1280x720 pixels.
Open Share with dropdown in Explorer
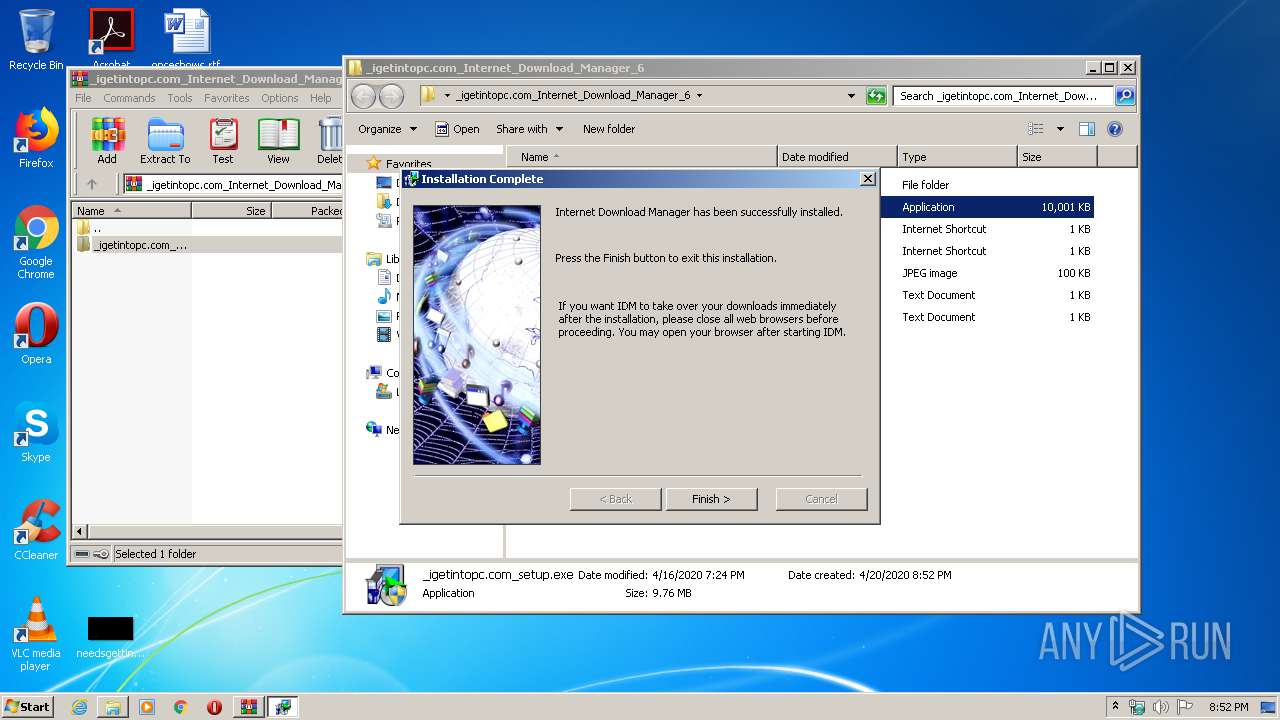[x=529, y=129]
